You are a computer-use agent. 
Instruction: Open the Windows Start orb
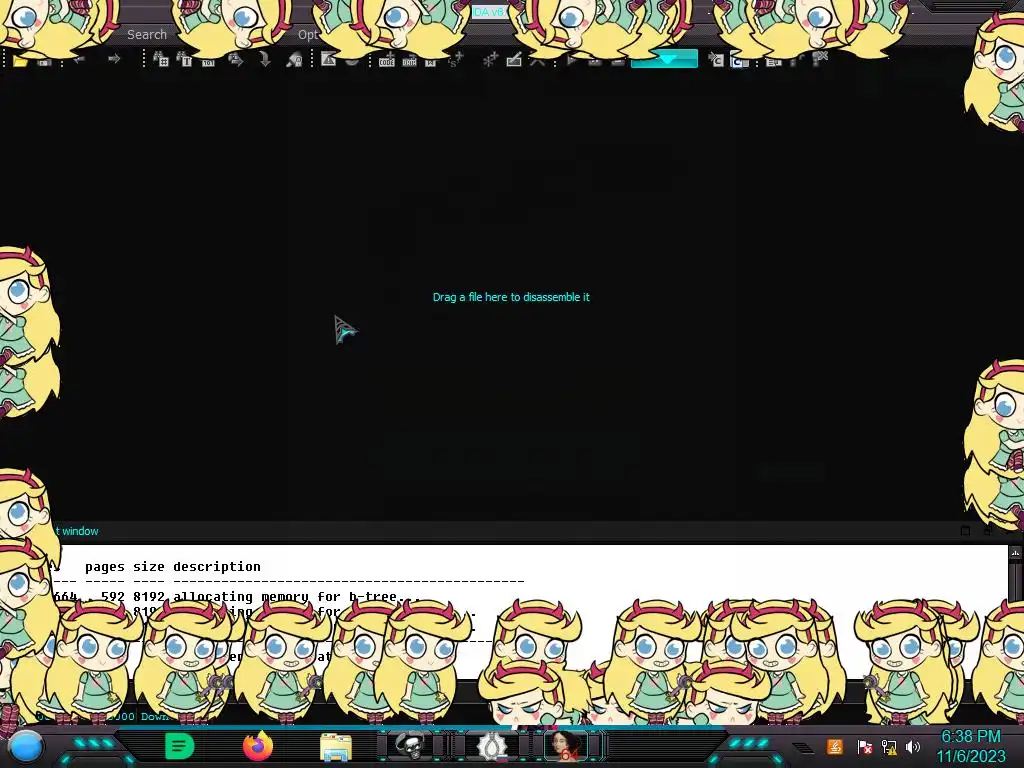[25, 746]
